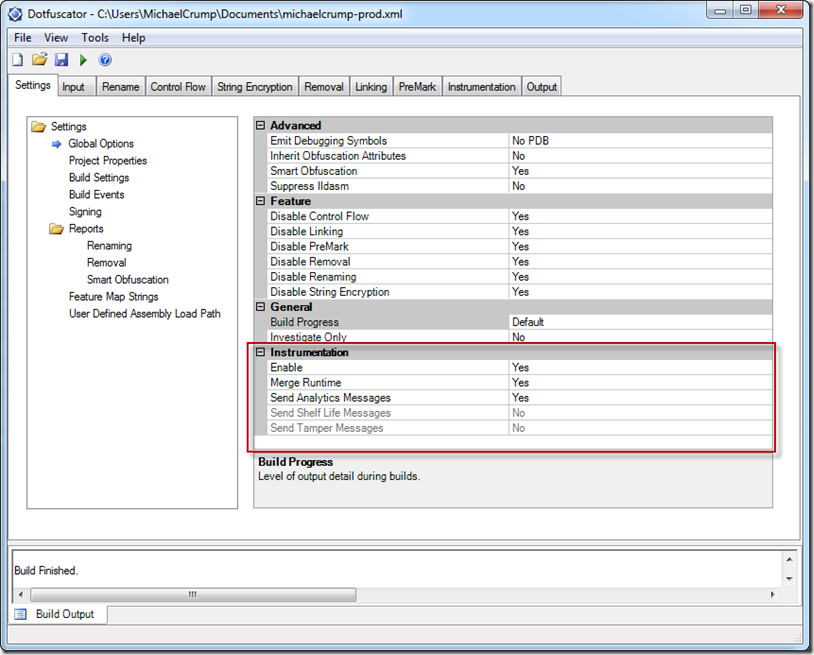Open the Help menu
Image resolution: width=814 pixels, height=655 pixels.
133,38
